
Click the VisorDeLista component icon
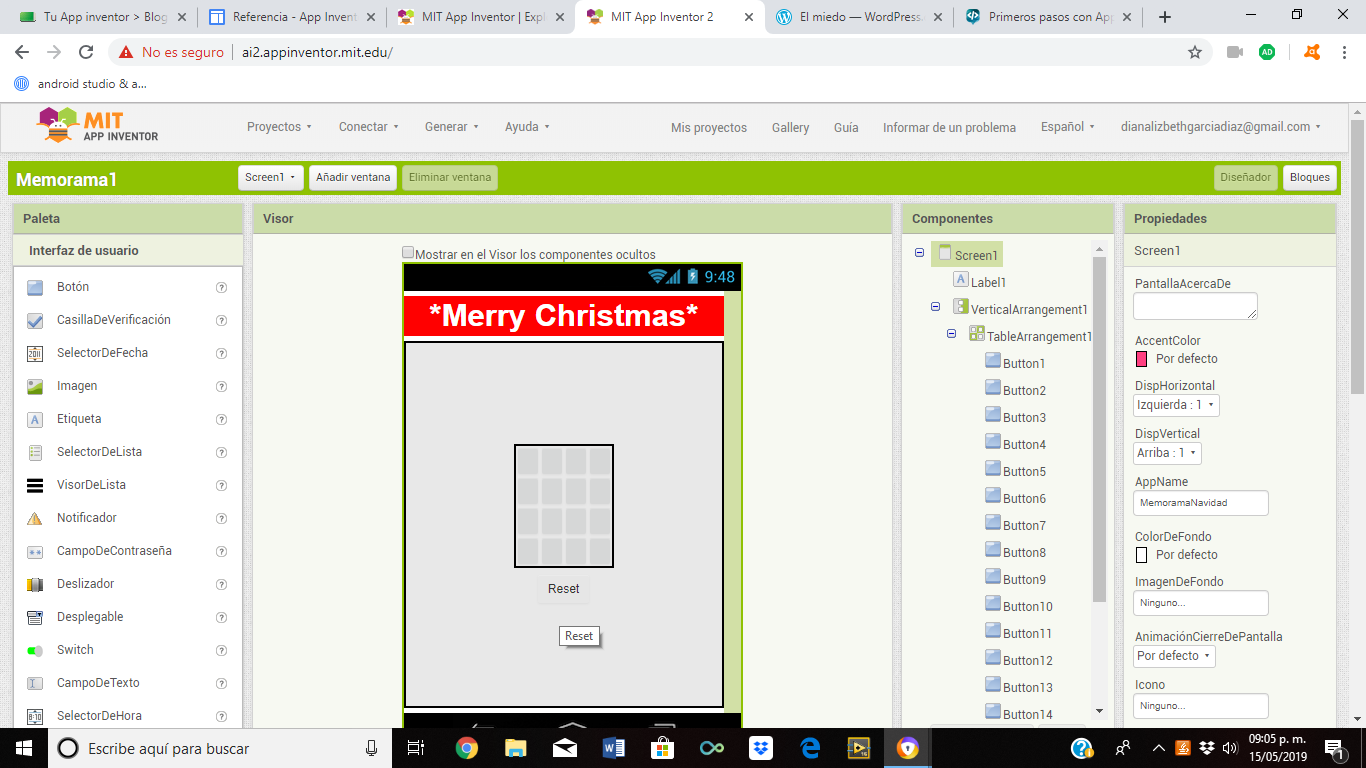pyautogui.click(x=35, y=485)
